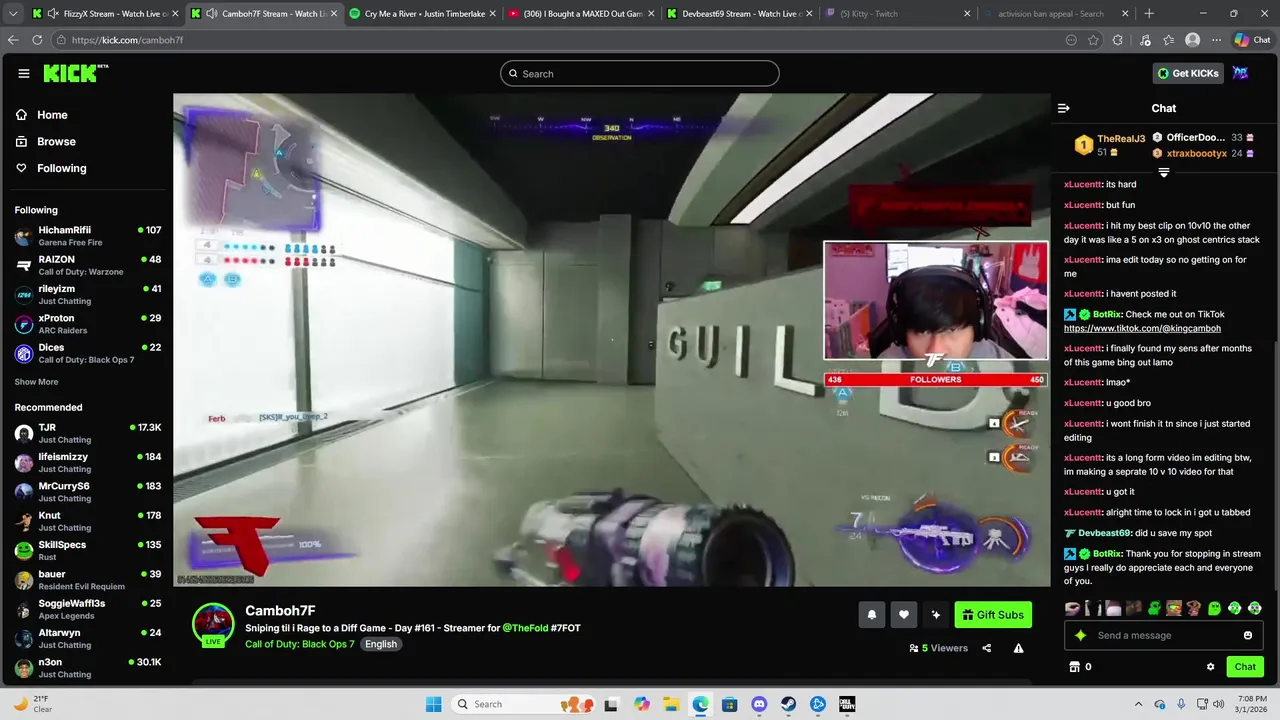
Task: Open MrCurryS6 recommended channel
Action: click(87, 492)
